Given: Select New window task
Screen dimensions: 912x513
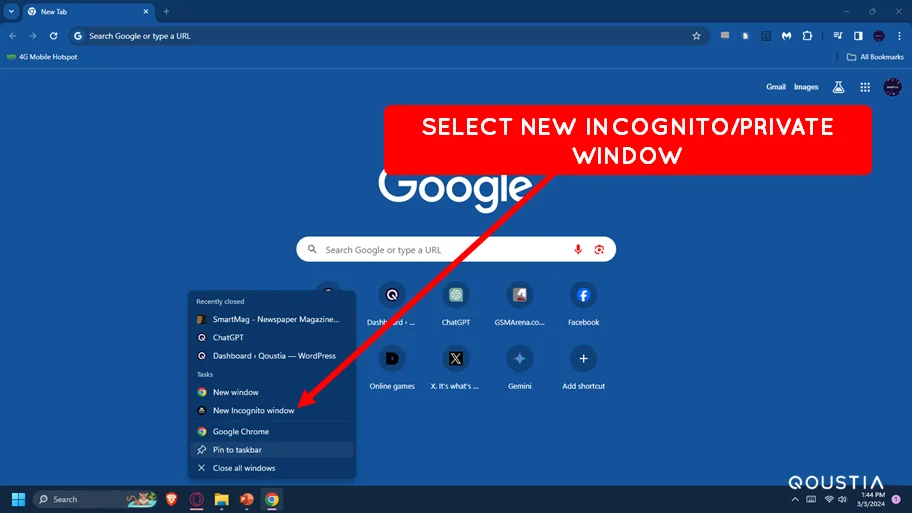Looking at the screenshot, I should pos(272,392).
